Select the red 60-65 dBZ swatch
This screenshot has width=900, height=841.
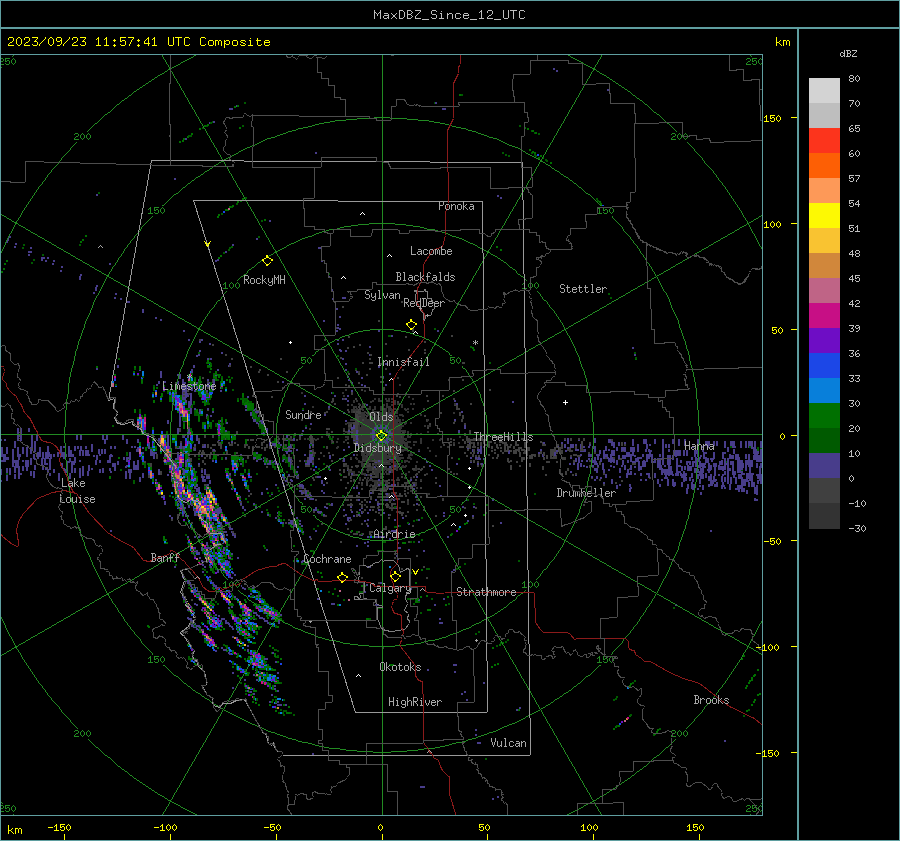click(x=824, y=141)
